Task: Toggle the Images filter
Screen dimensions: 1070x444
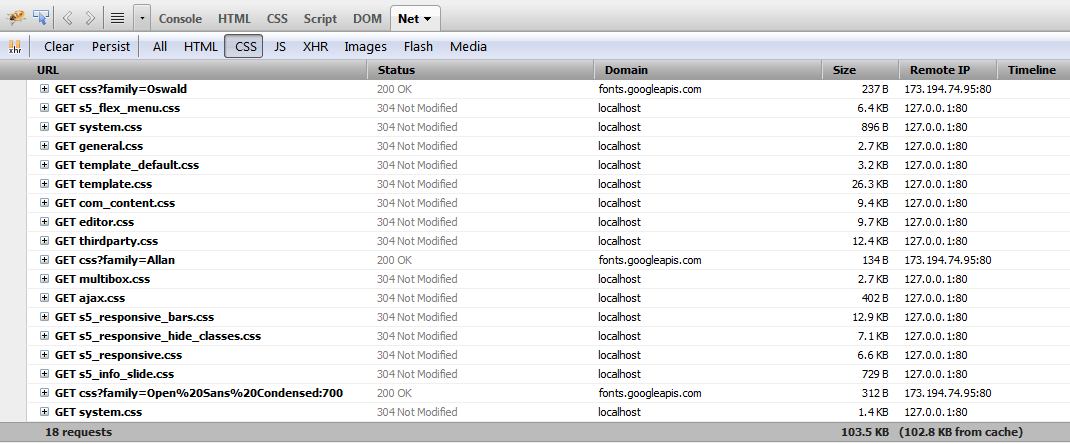Action: [x=365, y=46]
